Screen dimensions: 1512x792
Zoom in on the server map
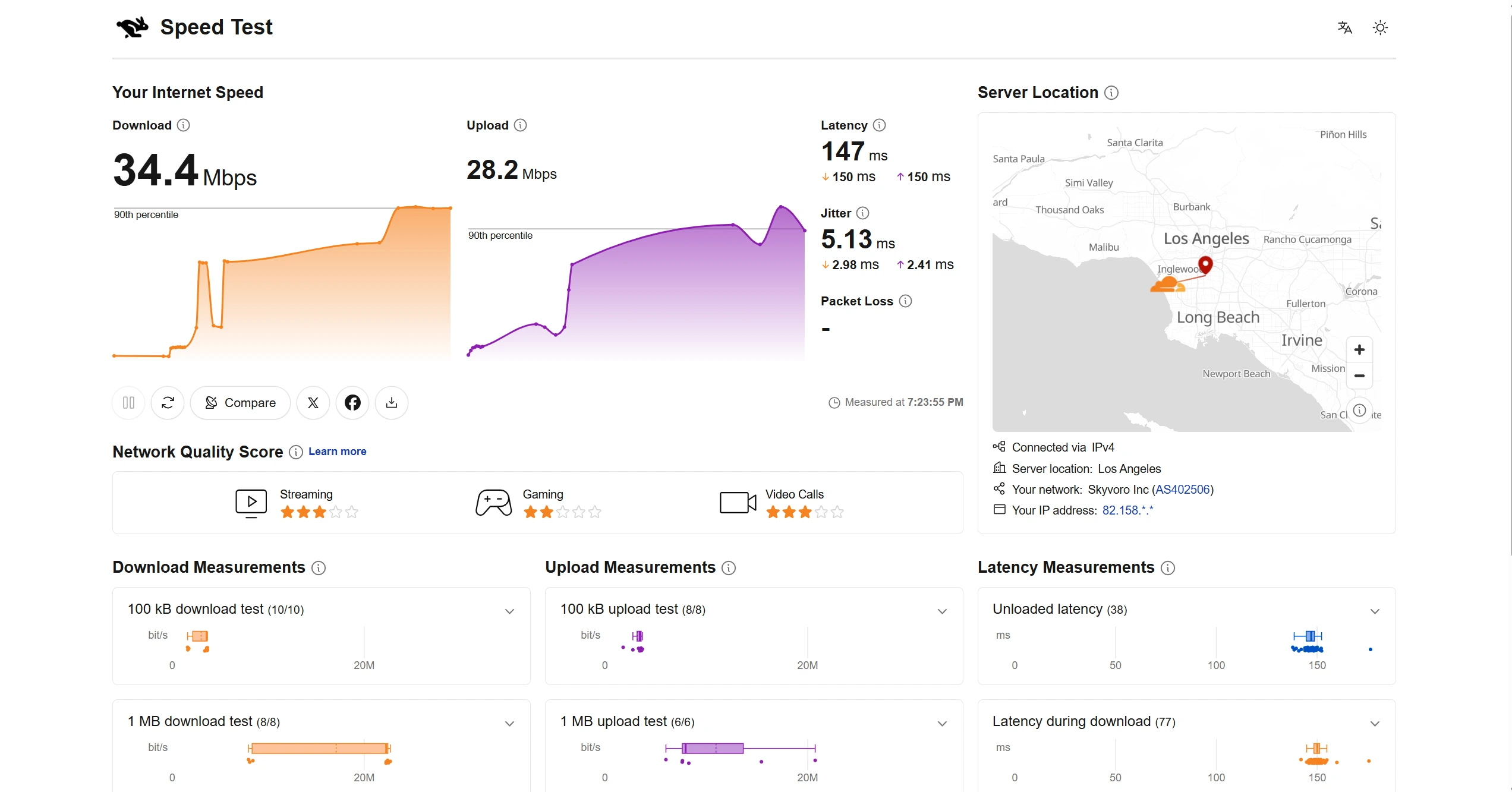(x=1359, y=350)
